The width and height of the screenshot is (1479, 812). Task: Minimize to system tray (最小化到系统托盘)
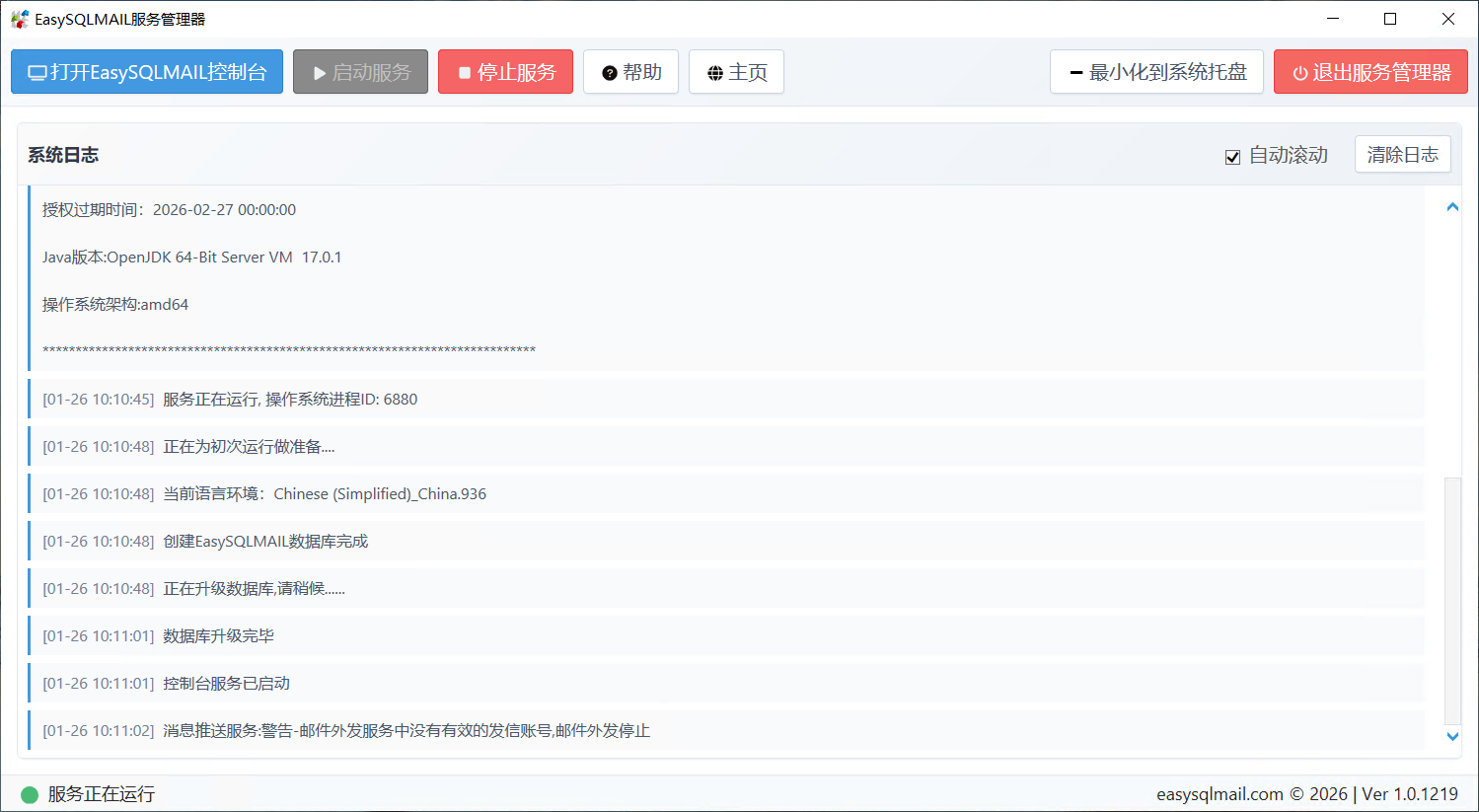pyautogui.click(x=1156, y=72)
